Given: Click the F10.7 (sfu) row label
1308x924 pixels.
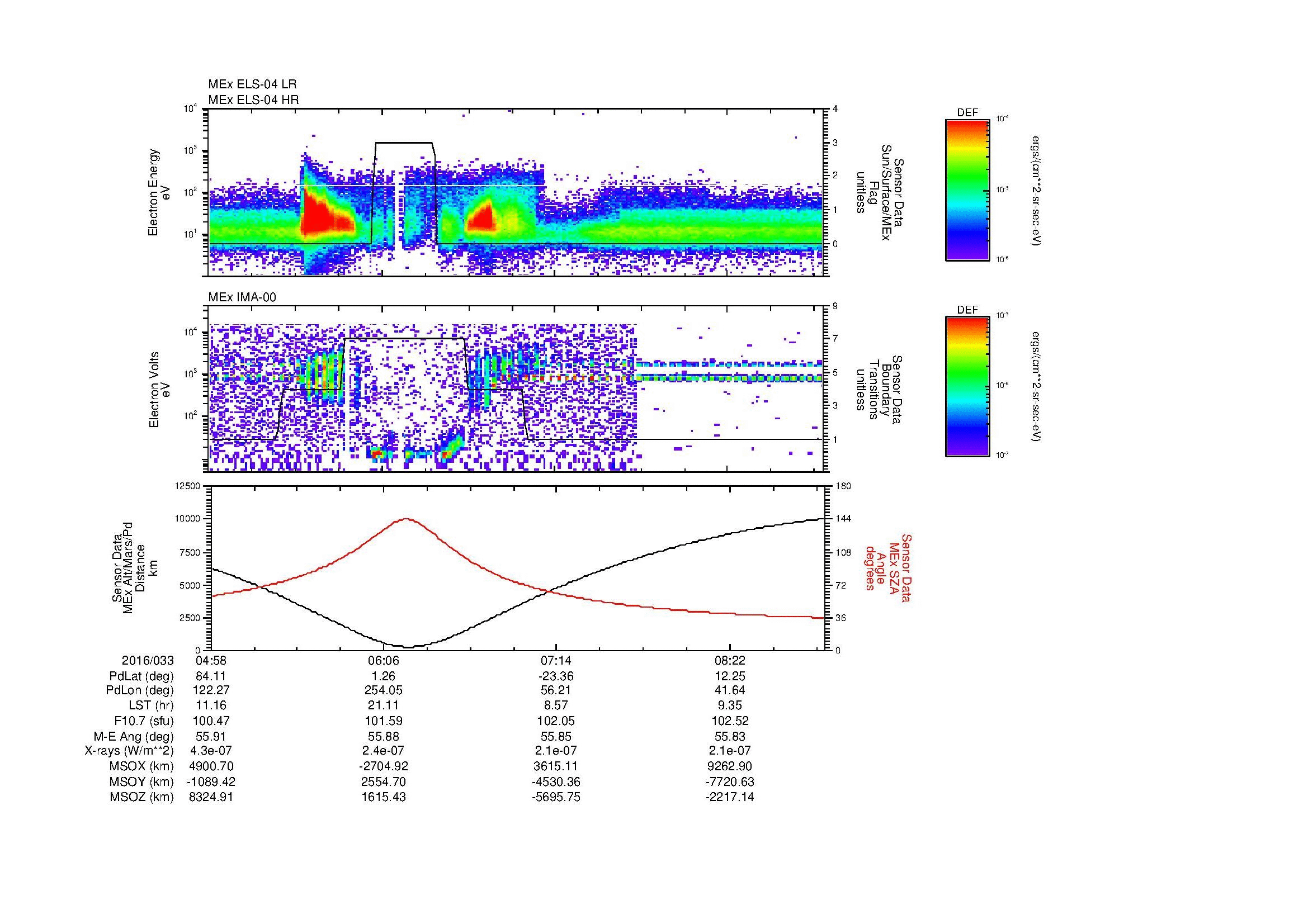Looking at the screenshot, I should pyautogui.click(x=144, y=721).
